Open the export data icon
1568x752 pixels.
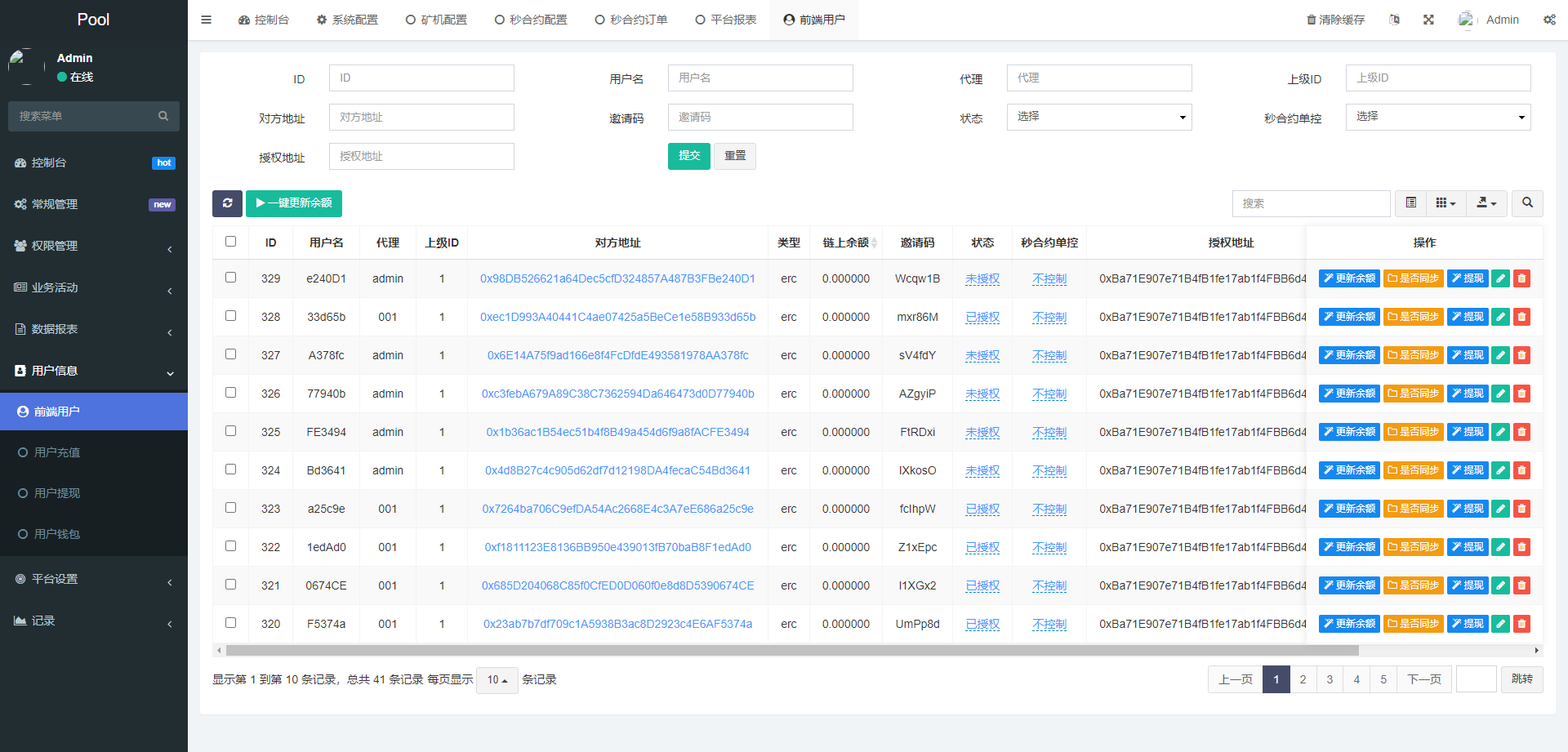tap(1486, 203)
